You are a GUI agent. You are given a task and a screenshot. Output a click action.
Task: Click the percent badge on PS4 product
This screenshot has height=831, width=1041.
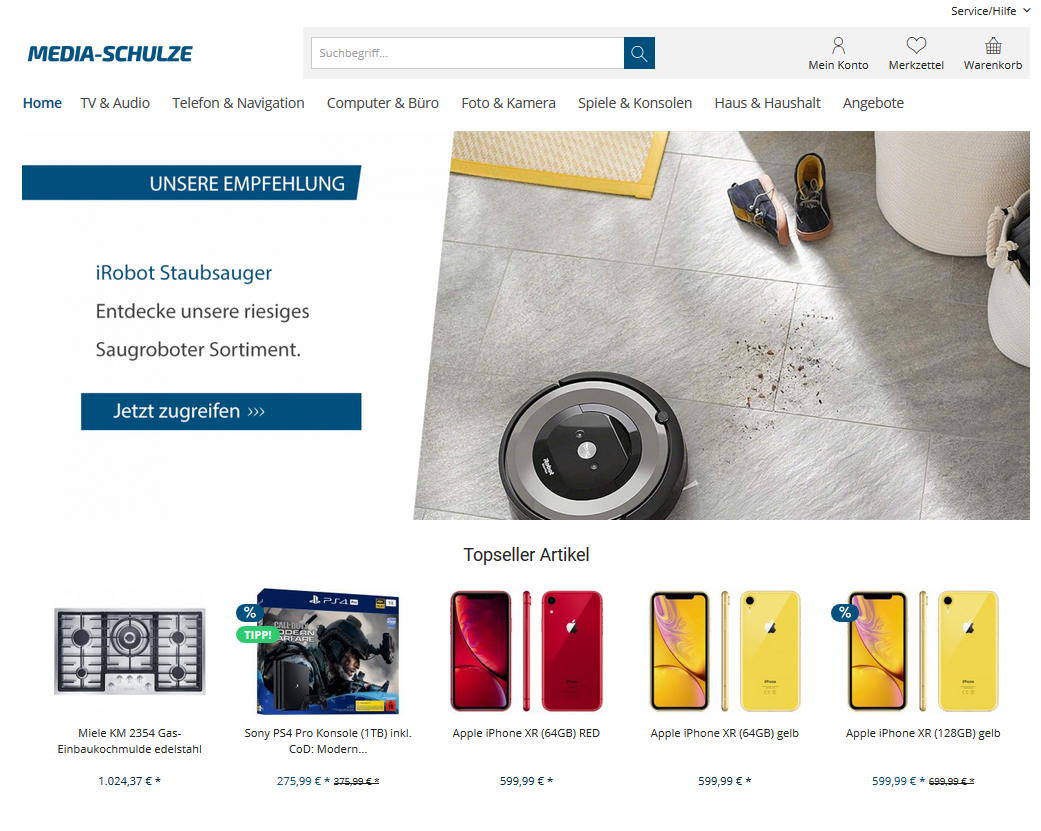pos(250,613)
